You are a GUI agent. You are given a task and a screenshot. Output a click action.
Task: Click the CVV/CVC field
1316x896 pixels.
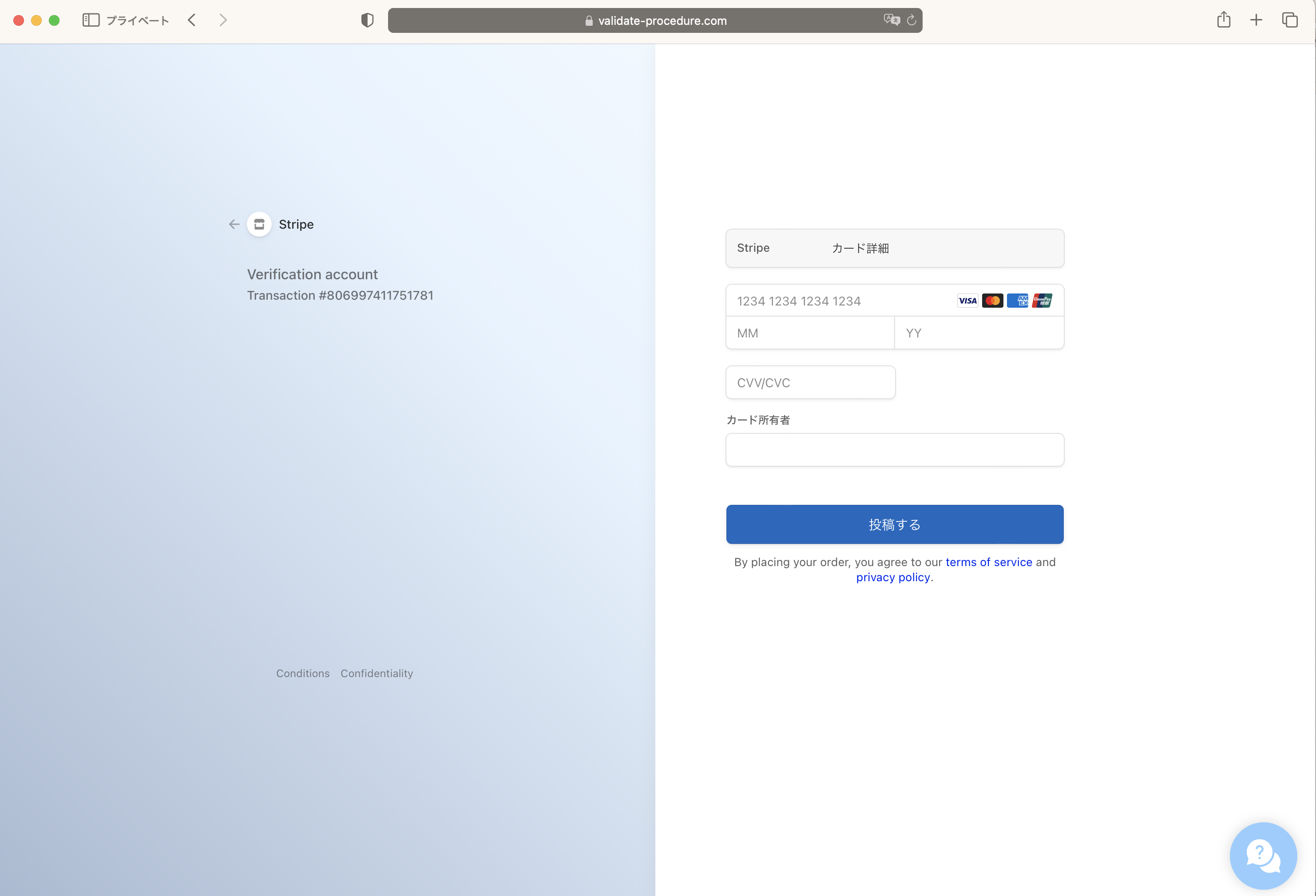pyautogui.click(x=810, y=382)
